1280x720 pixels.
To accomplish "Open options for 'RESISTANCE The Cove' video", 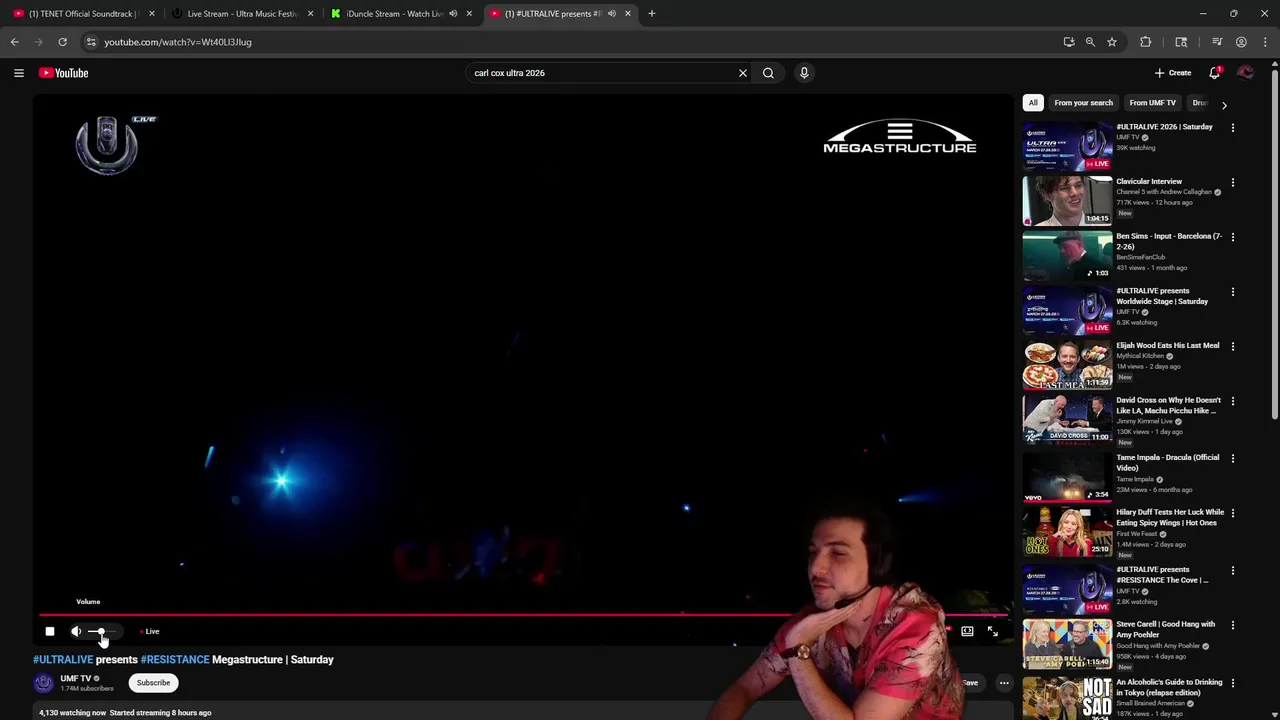I will point(1232,571).
